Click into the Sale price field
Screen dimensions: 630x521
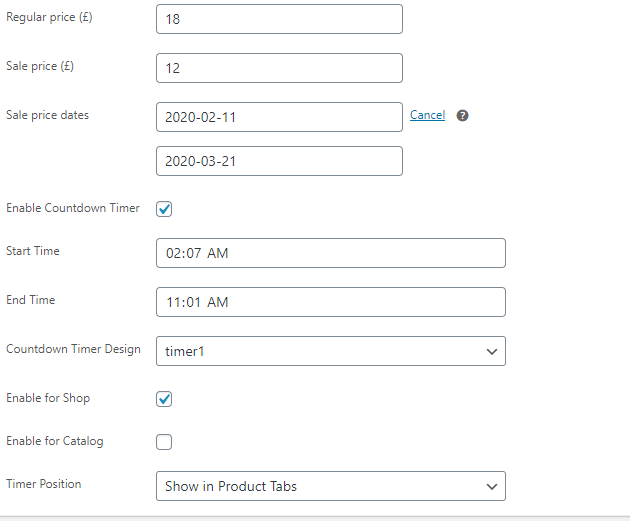click(x=279, y=68)
